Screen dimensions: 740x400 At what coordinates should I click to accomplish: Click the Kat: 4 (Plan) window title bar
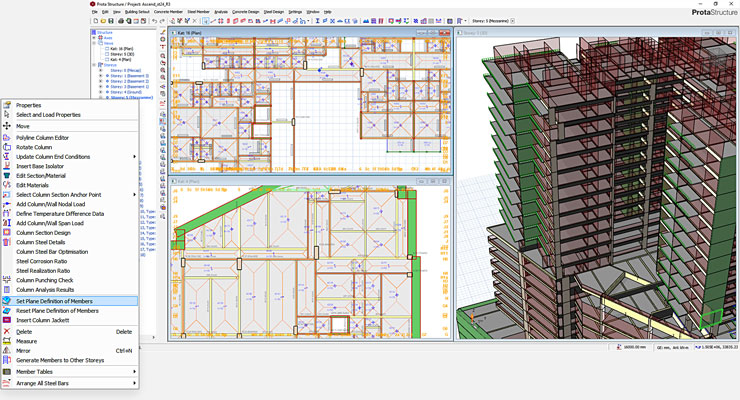pos(310,181)
